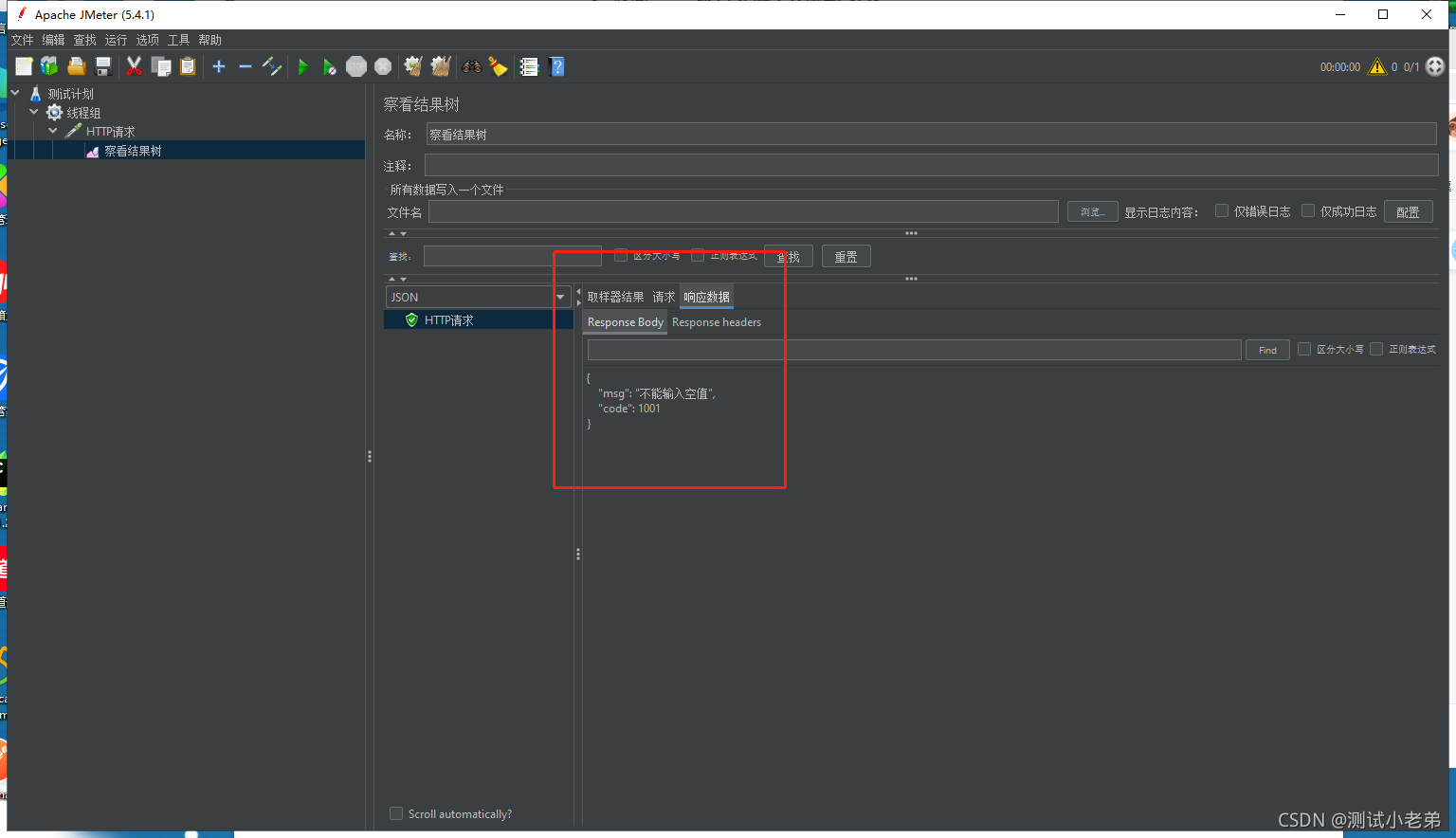Collapse the 线程组 tree node
This screenshot has width=1456, height=838.
coord(33,112)
